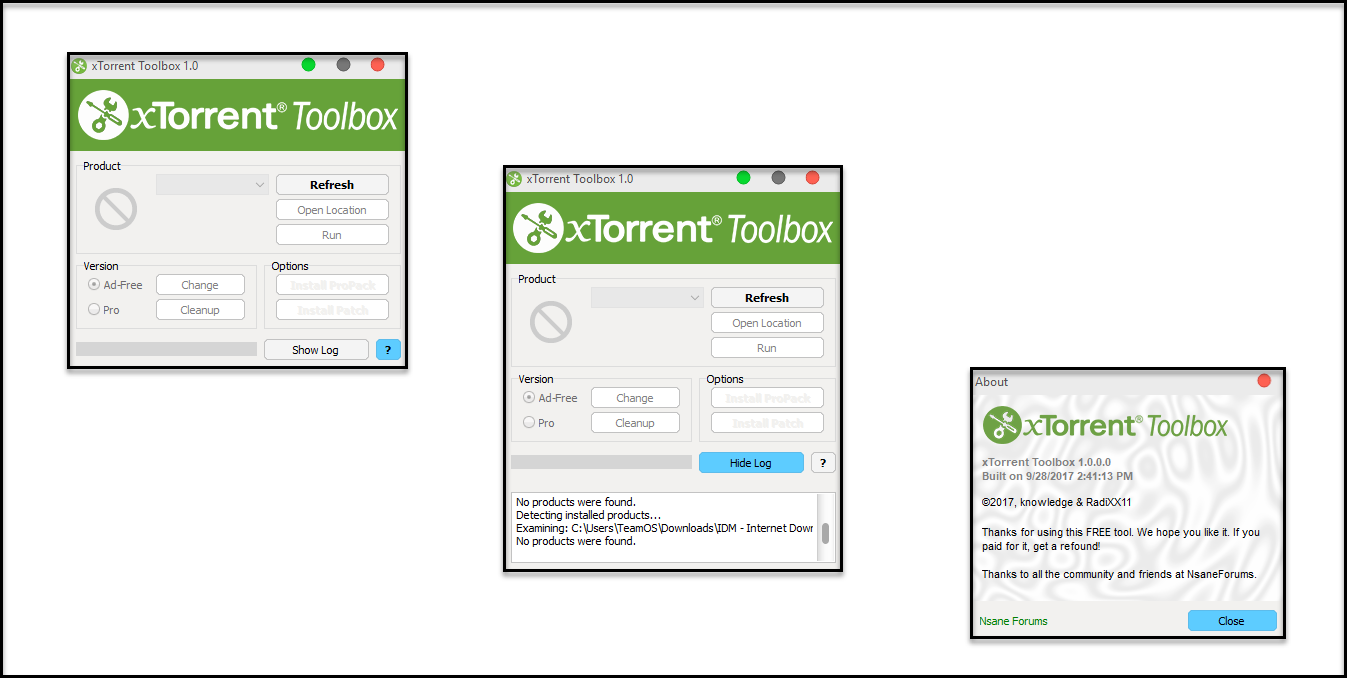Click green dot in log-view Toolbox window title bar

point(743,178)
